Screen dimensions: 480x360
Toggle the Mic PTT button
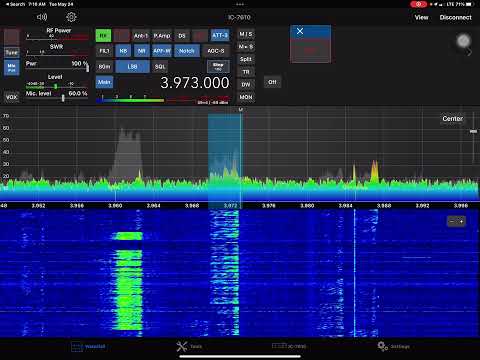(12, 68)
